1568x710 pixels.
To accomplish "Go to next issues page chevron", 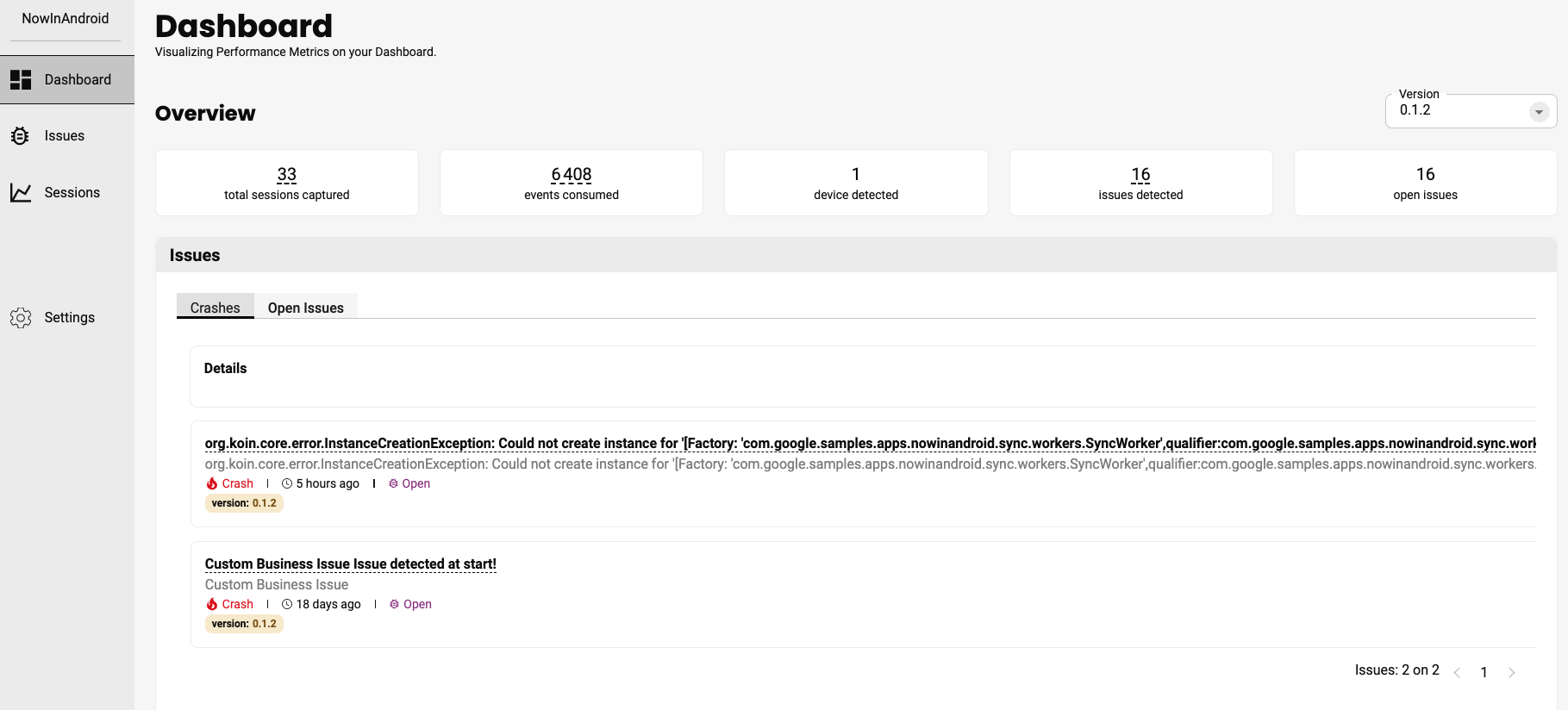I will 1511,673.
